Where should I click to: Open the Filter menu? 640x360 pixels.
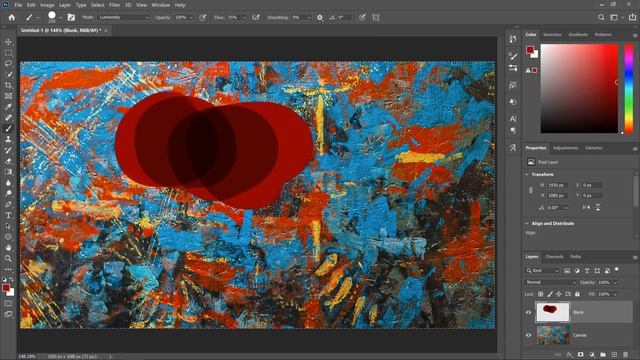pos(114,5)
